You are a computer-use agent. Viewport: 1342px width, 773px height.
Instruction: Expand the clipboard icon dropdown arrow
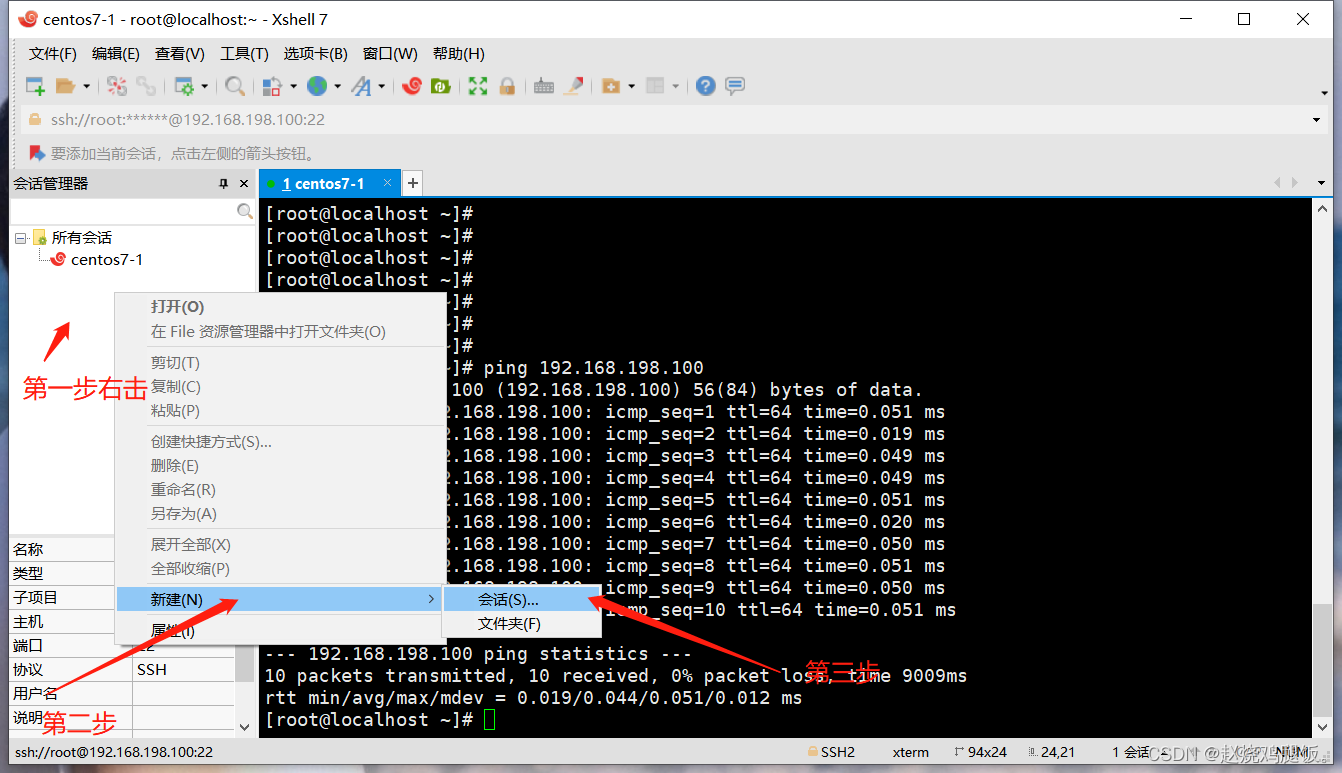point(292,87)
